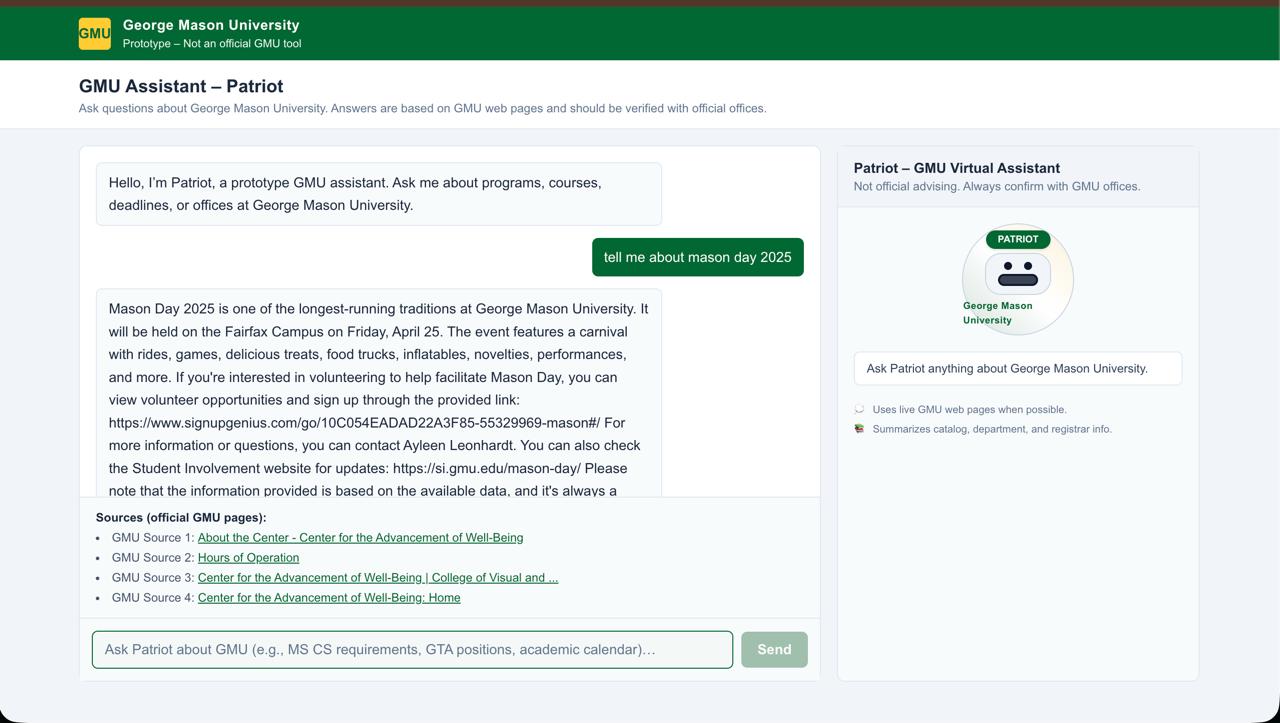The width and height of the screenshot is (1280, 723).
Task: Click Uses live GMU web pages text
Action: pyautogui.click(x=970, y=409)
